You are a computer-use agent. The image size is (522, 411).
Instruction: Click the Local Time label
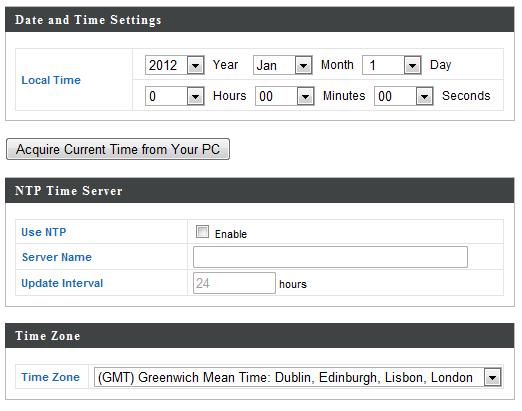click(x=51, y=80)
